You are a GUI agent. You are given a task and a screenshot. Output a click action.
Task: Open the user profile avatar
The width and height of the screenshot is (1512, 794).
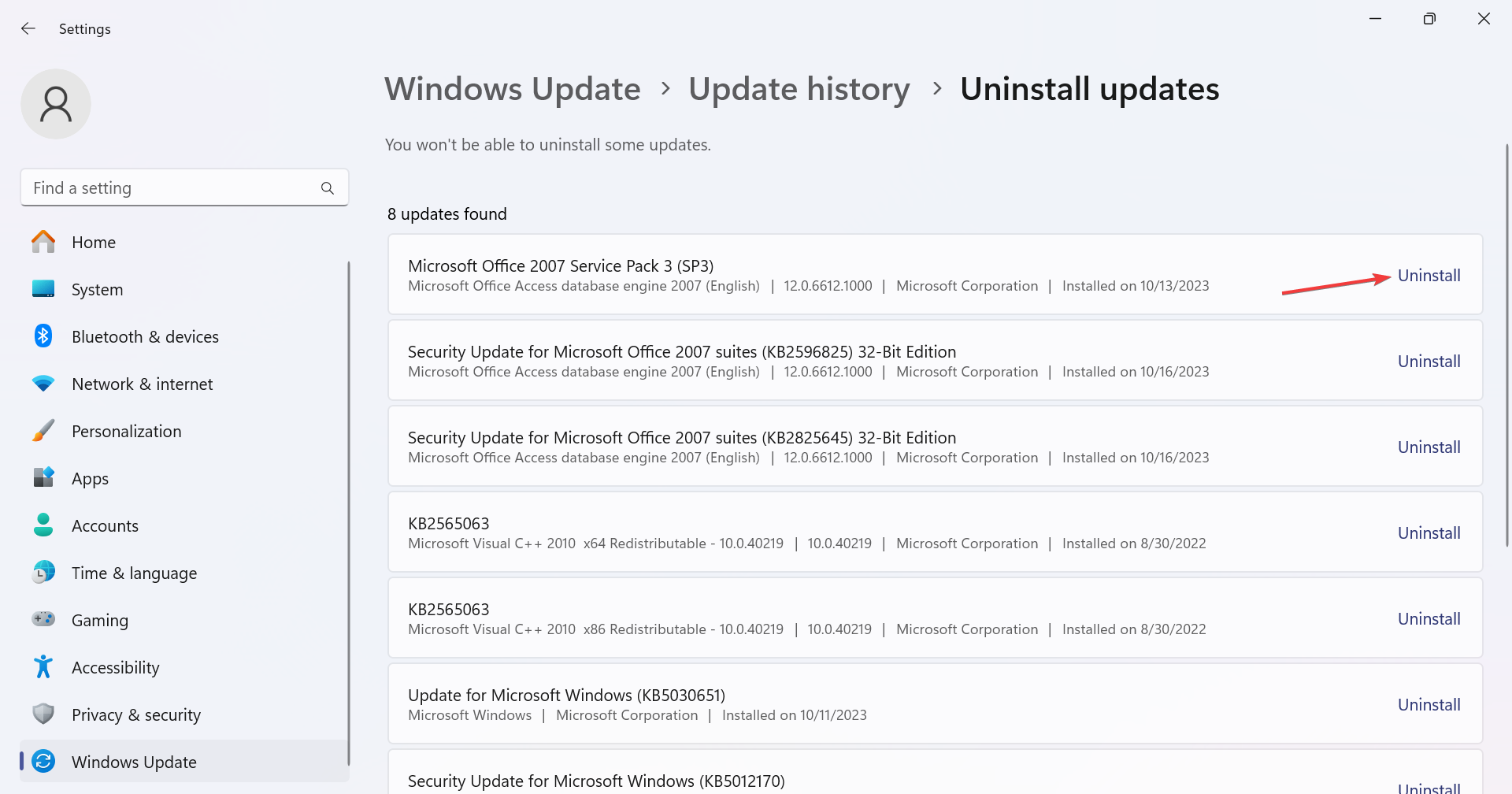click(56, 104)
